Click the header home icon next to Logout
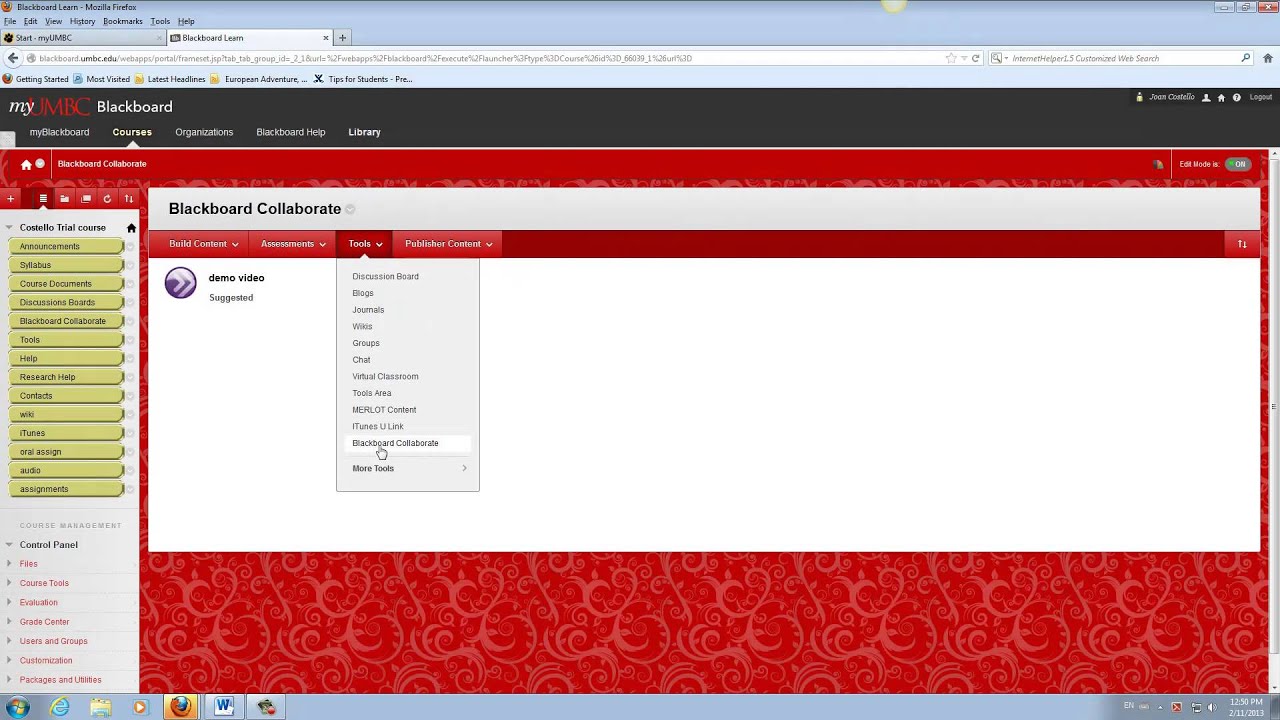This screenshot has height=720, width=1280. (1221, 97)
